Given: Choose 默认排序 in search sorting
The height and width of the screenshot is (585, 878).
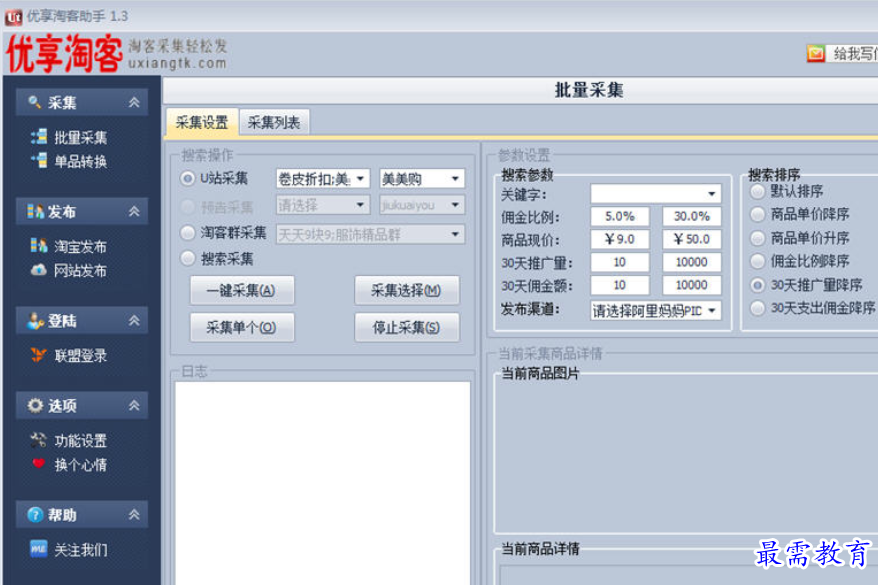Looking at the screenshot, I should point(758,192).
